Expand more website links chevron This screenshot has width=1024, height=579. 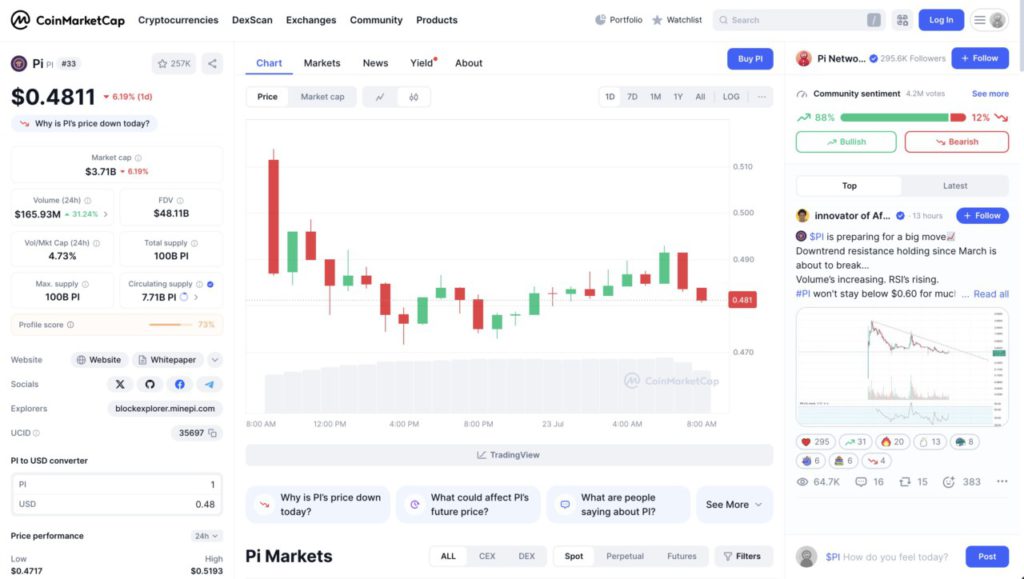(x=215, y=360)
